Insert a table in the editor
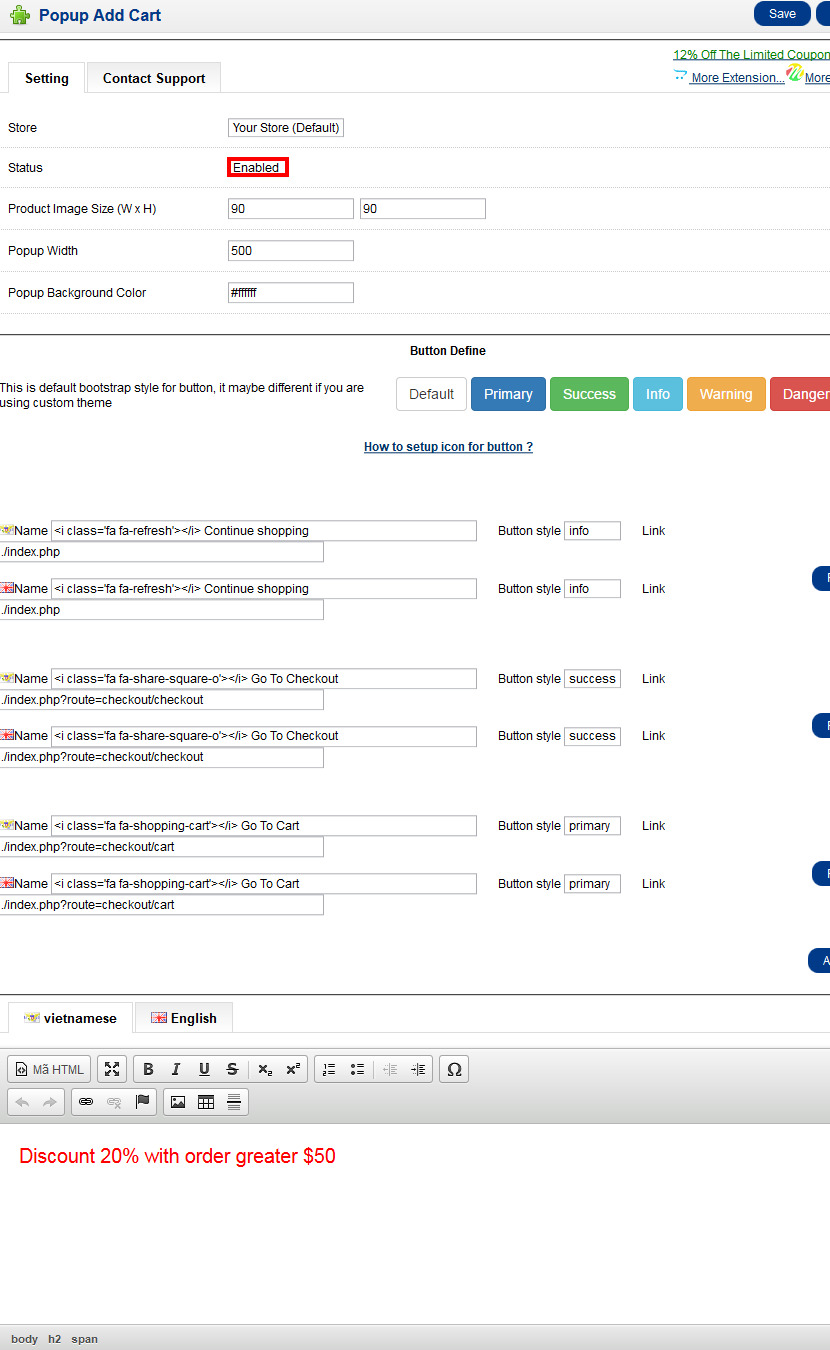 click(206, 1102)
